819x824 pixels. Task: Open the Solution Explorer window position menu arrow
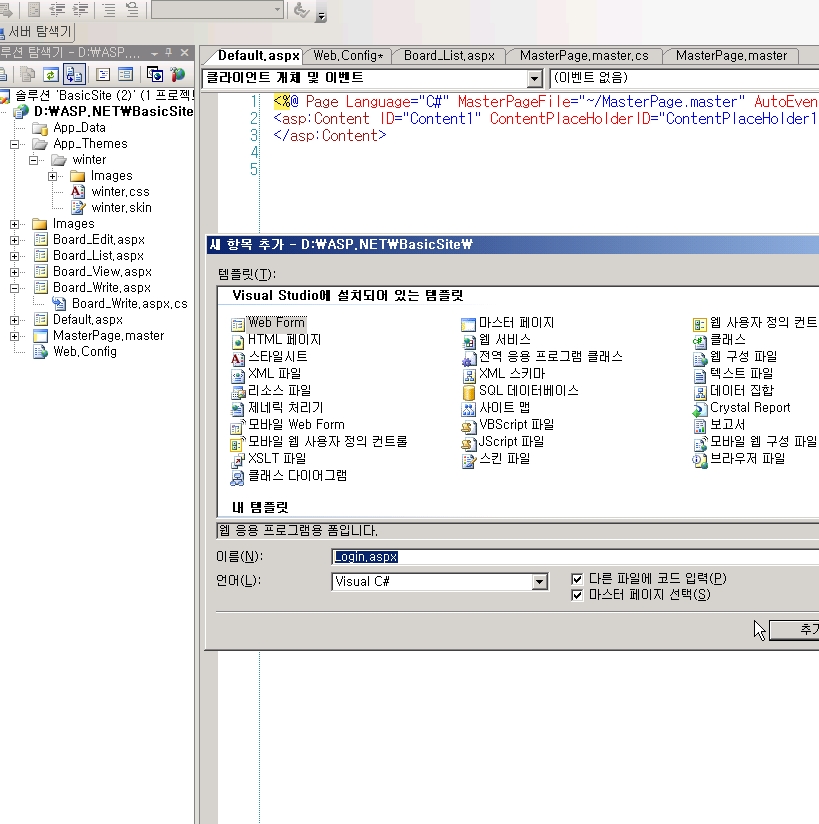point(155,53)
